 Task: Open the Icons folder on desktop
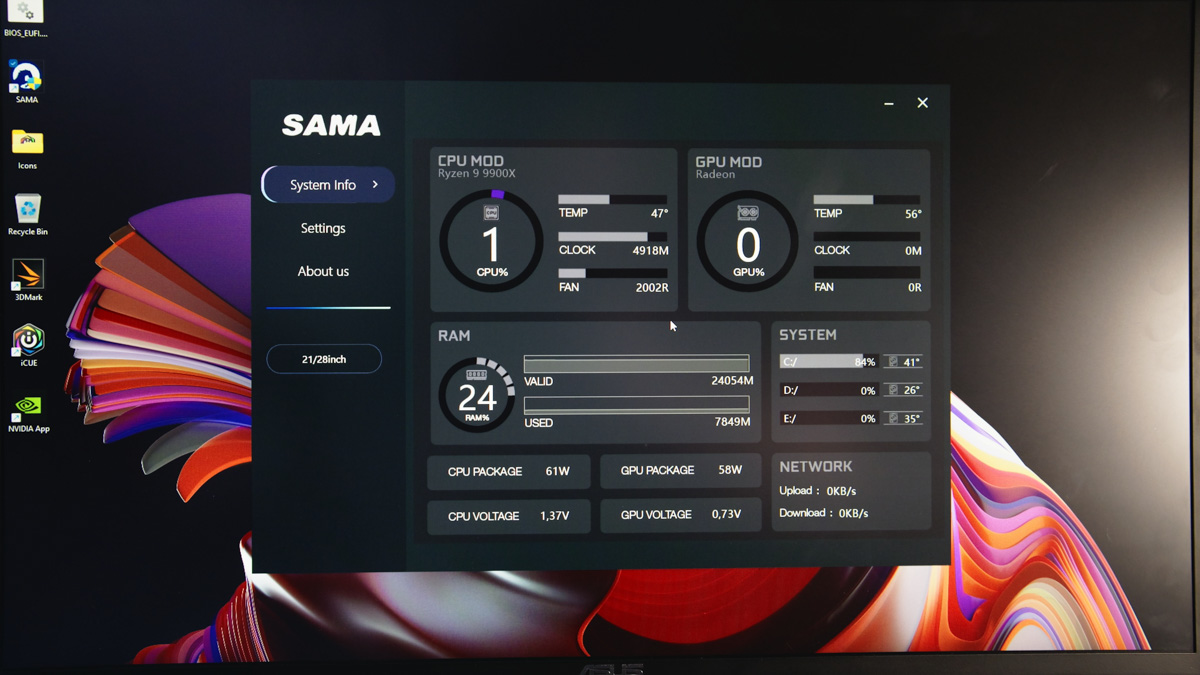point(27,148)
